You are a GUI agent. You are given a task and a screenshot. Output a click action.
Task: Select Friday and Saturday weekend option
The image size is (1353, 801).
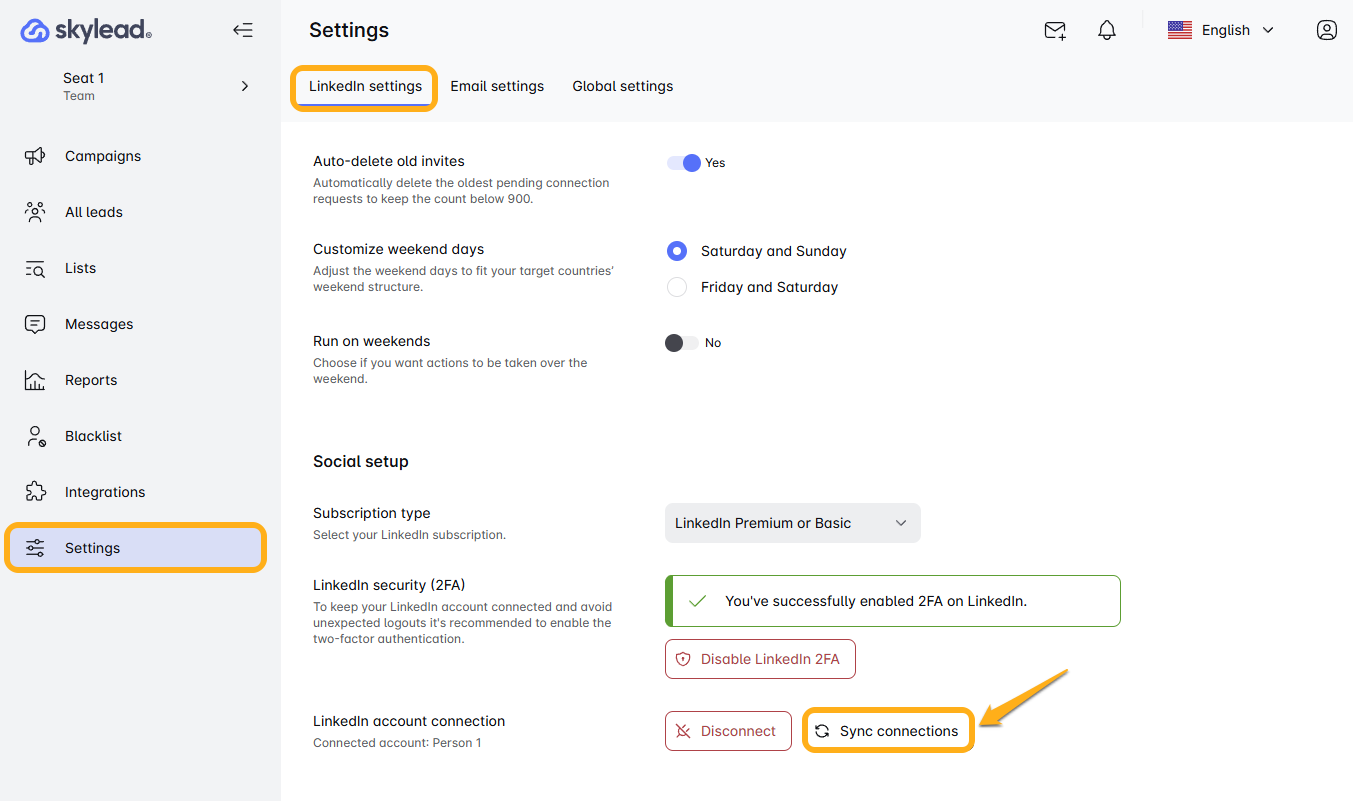pyautogui.click(x=677, y=287)
